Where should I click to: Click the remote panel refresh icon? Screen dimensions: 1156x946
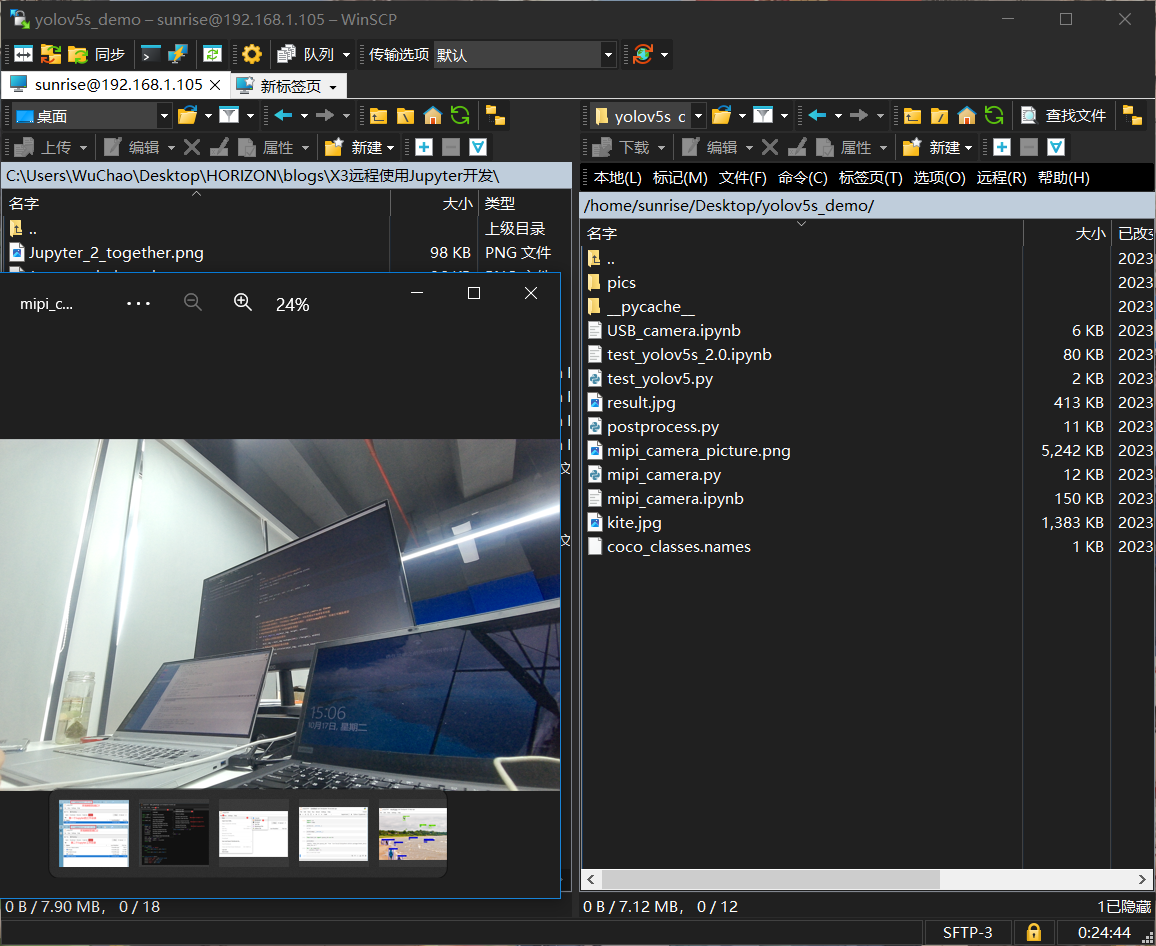[994, 116]
